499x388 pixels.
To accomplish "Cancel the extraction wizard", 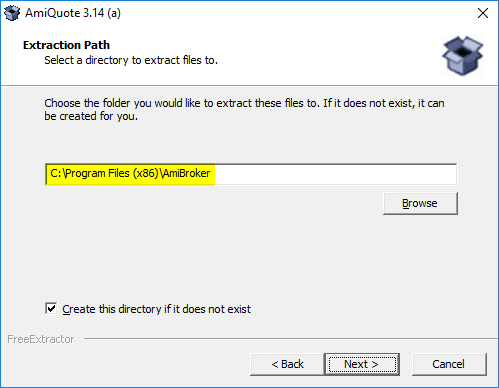I will pos(449,364).
